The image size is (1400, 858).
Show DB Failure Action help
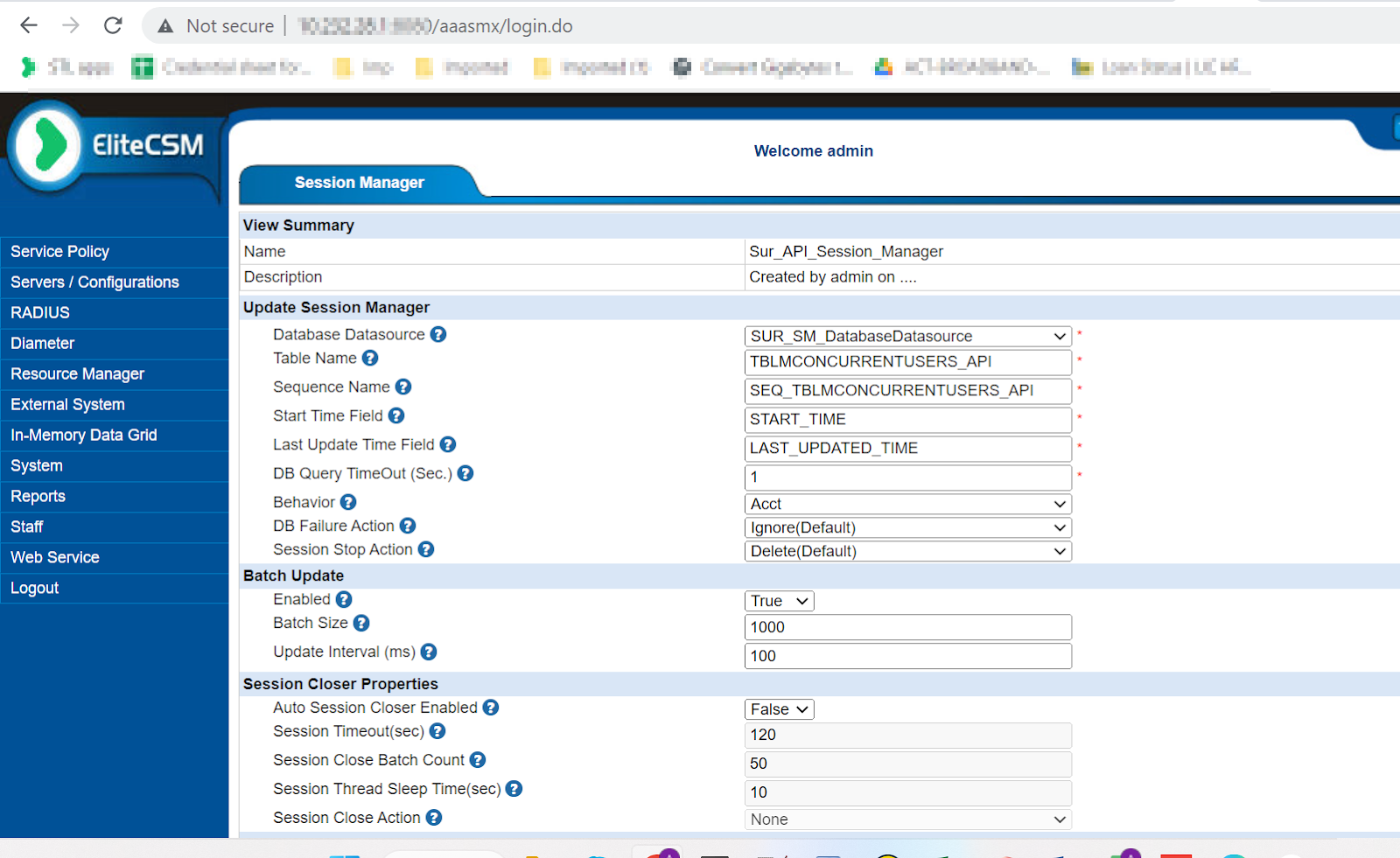tap(408, 526)
